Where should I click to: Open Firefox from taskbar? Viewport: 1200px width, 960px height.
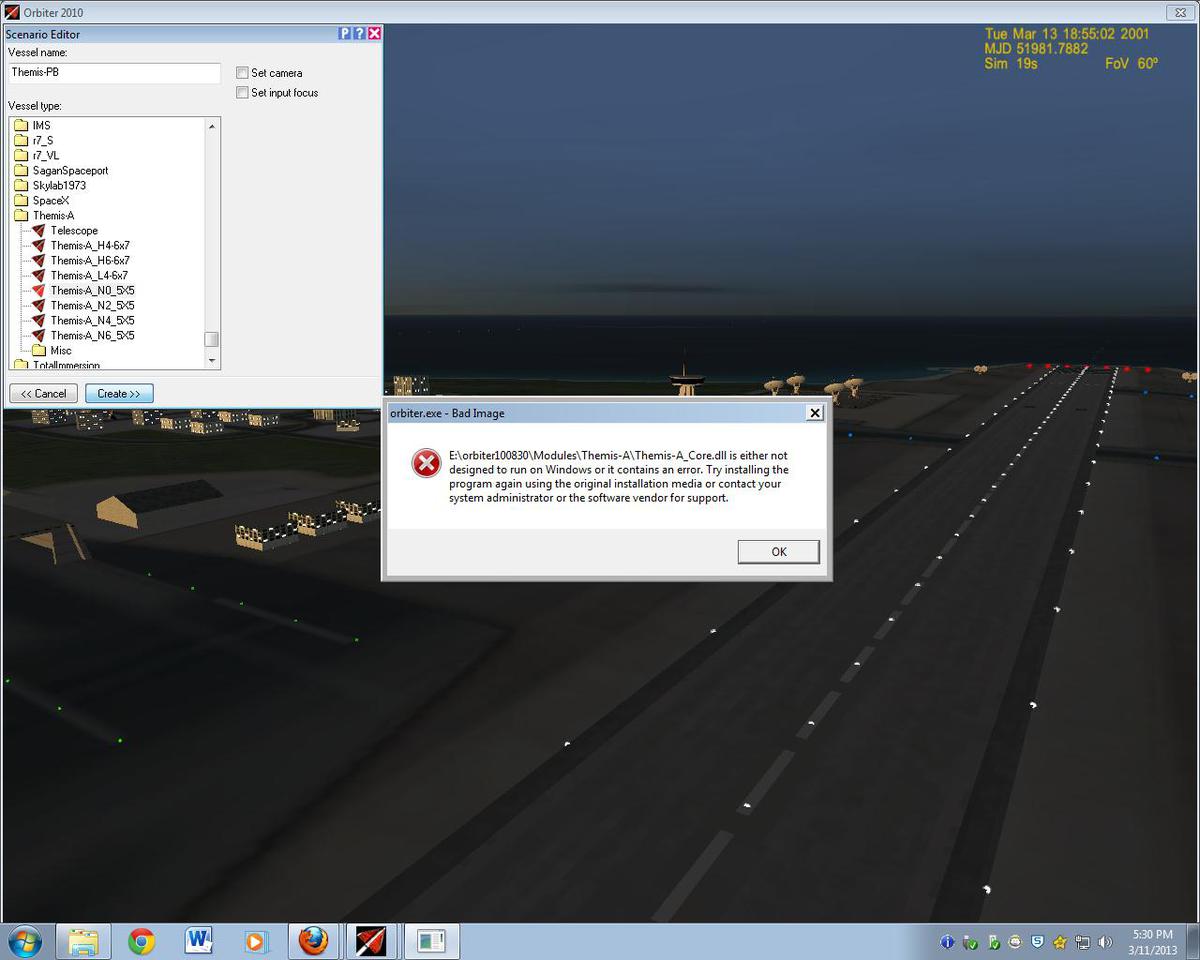tap(313, 942)
